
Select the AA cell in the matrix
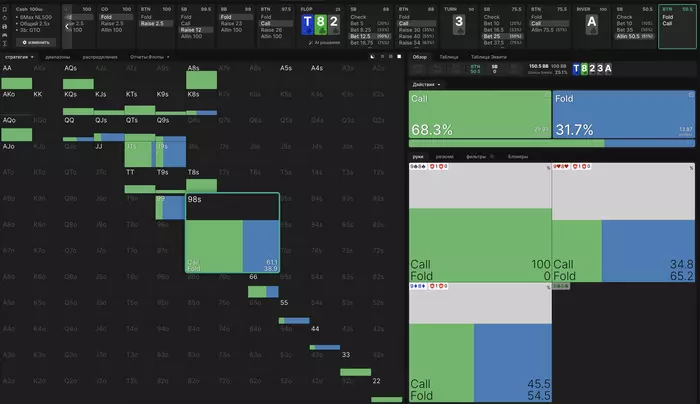pos(17,78)
